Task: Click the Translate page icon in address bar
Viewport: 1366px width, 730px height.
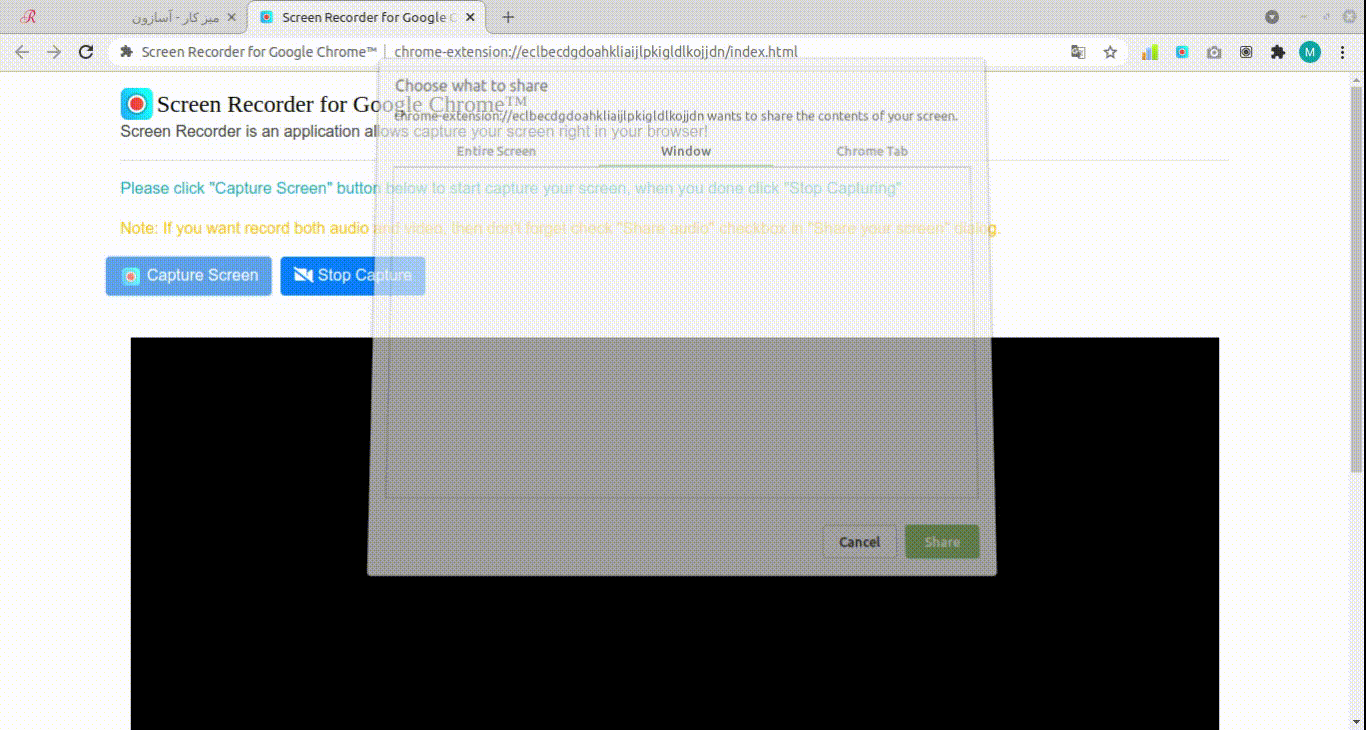Action: [x=1078, y=52]
